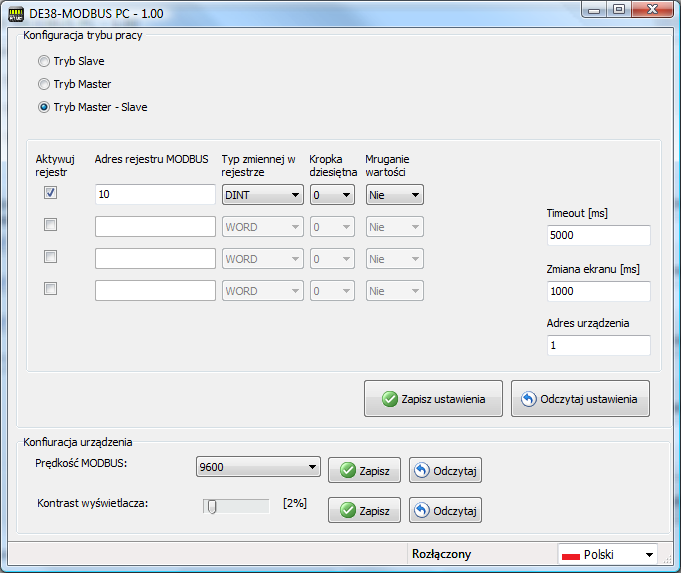Enable the second register row checkbox
Viewport: 681px width, 573px height.
50,225
